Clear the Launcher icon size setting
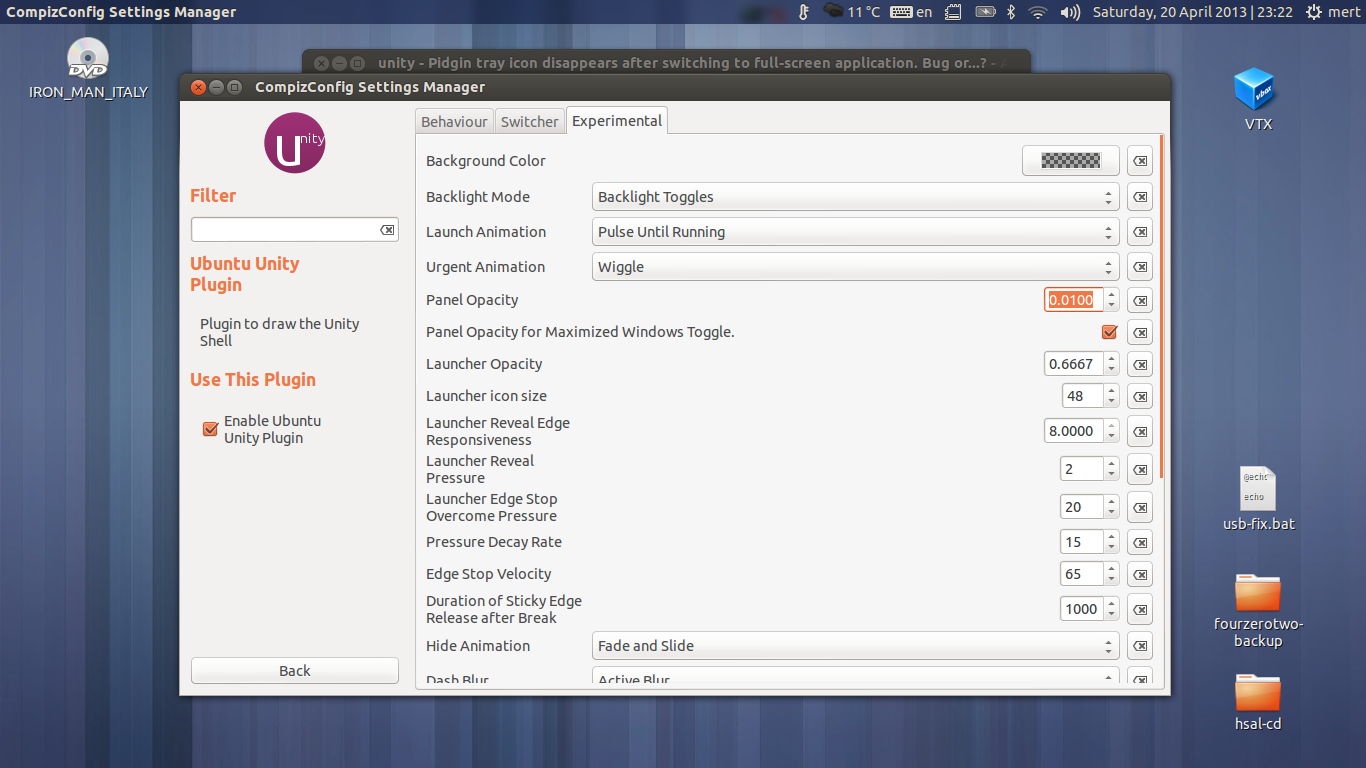The image size is (1366, 768). click(x=1140, y=396)
